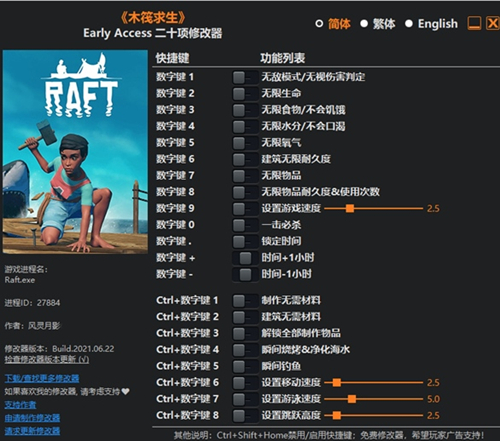Select 繁体 language radio button
Screen dimensions: 500x441
click(364, 24)
